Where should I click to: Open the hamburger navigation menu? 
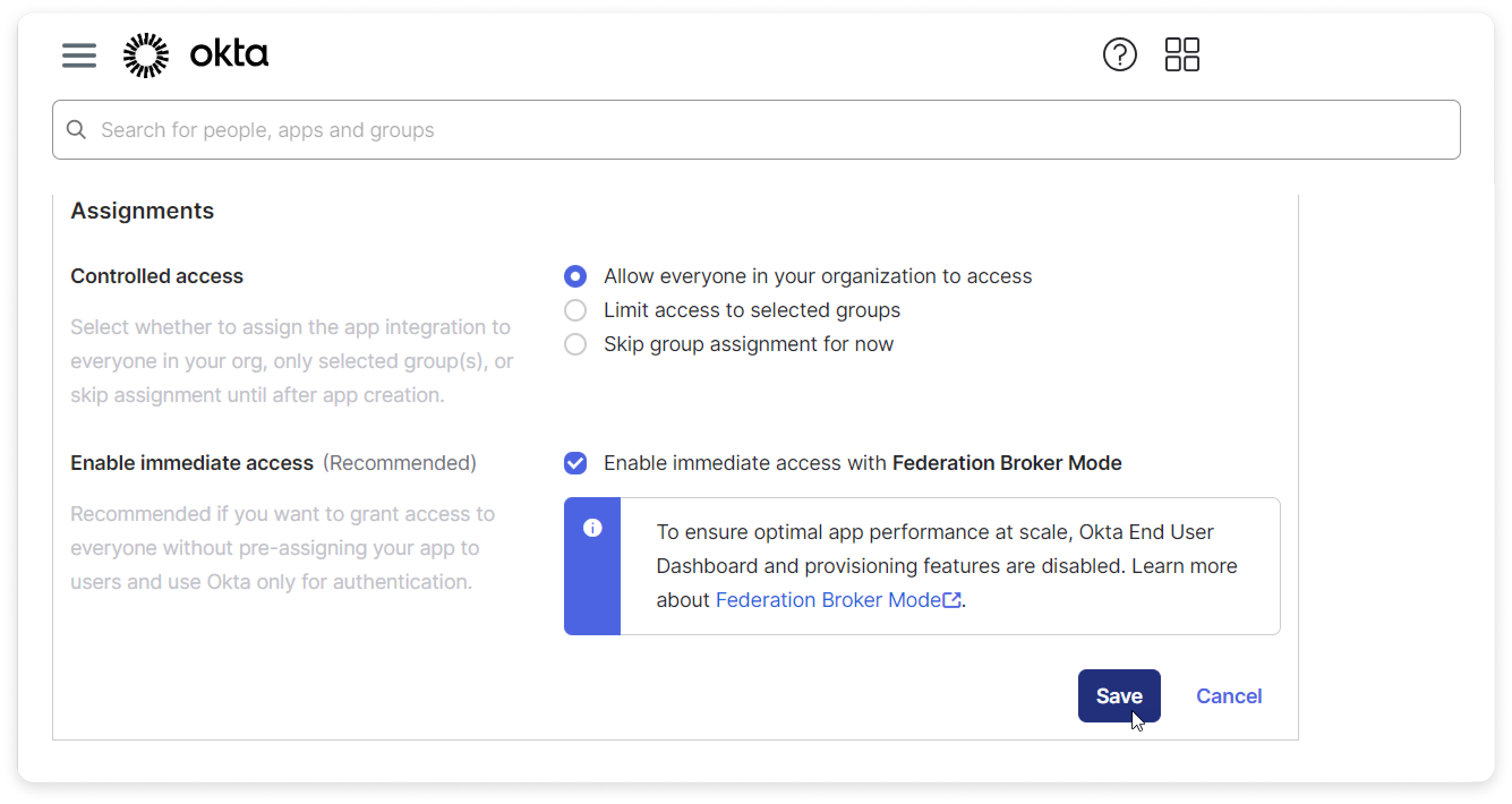pyautogui.click(x=79, y=55)
